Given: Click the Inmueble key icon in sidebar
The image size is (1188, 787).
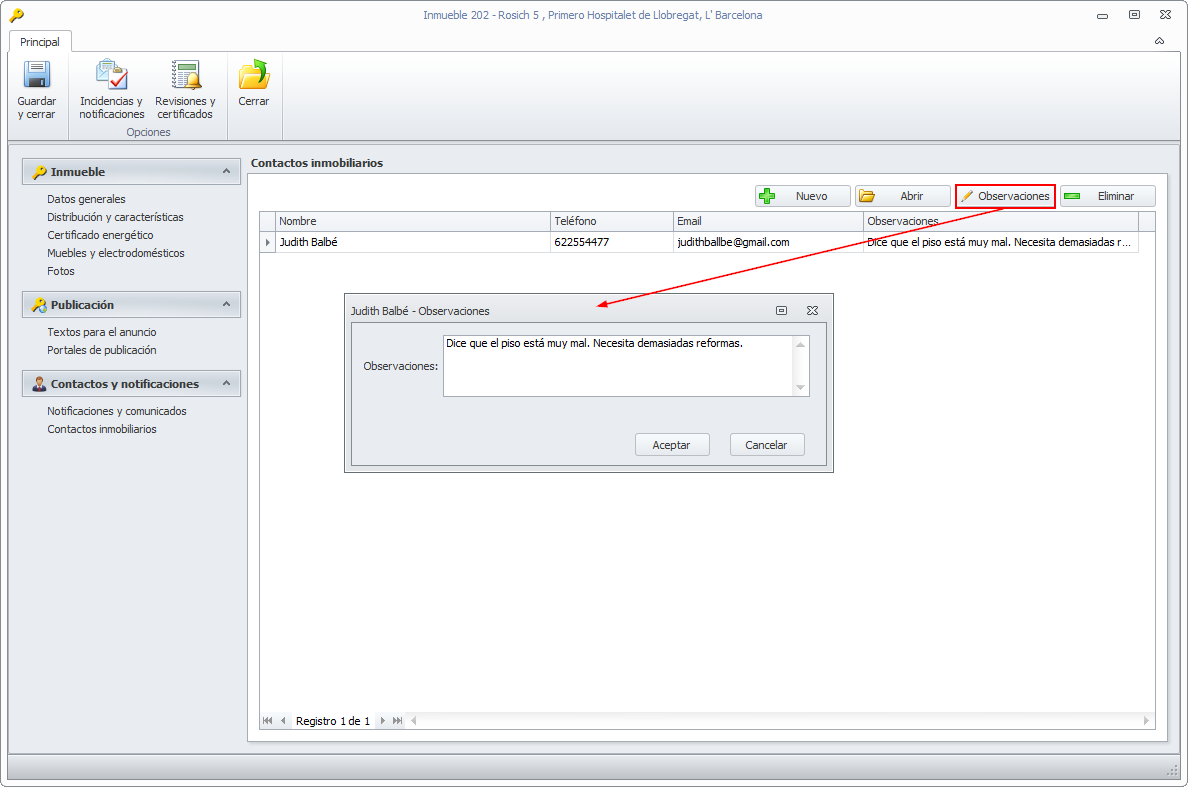Looking at the screenshot, I should pos(39,172).
